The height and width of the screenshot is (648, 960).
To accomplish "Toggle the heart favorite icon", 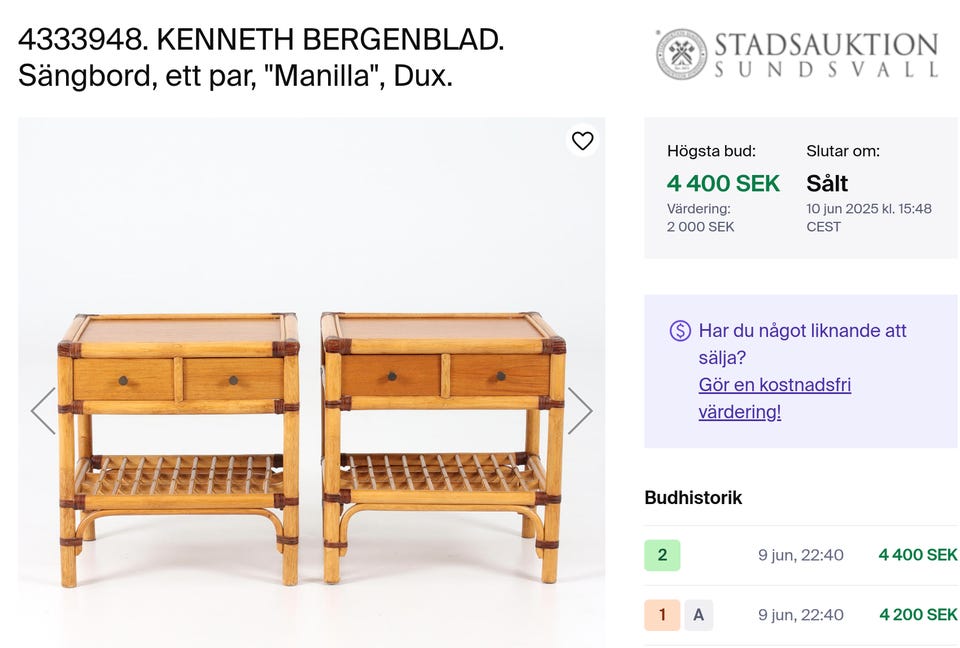I will click(x=583, y=142).
